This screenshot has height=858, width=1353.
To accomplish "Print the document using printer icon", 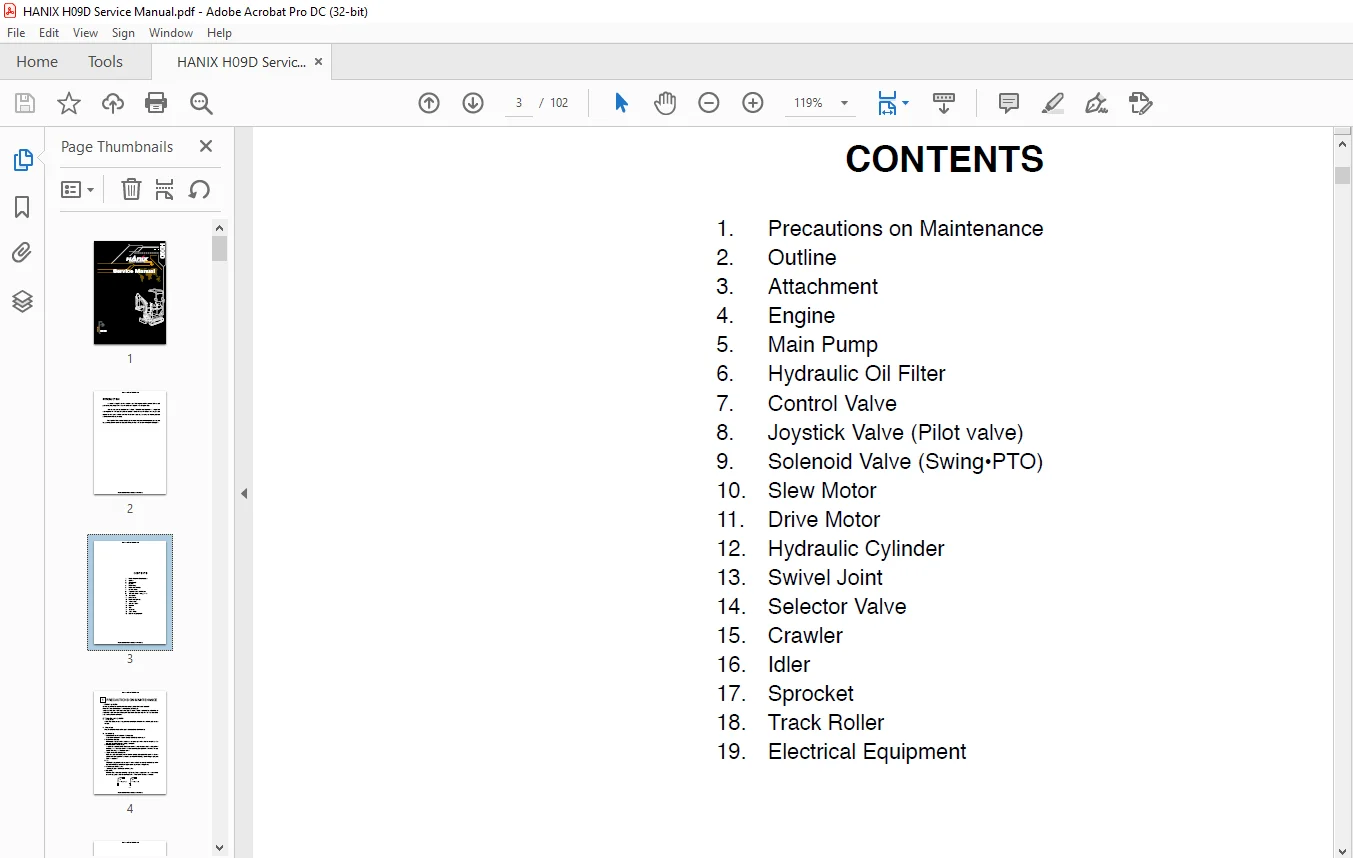I will click(156, 103).
